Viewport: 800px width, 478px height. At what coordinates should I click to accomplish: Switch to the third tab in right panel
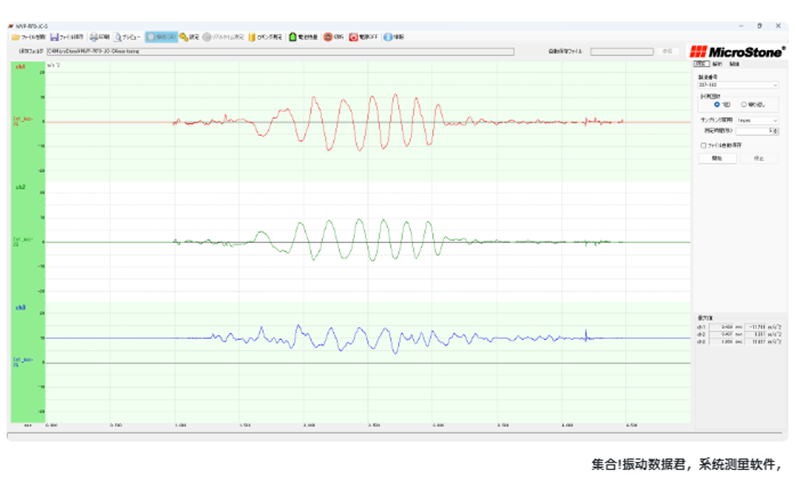tap(734, 64)
